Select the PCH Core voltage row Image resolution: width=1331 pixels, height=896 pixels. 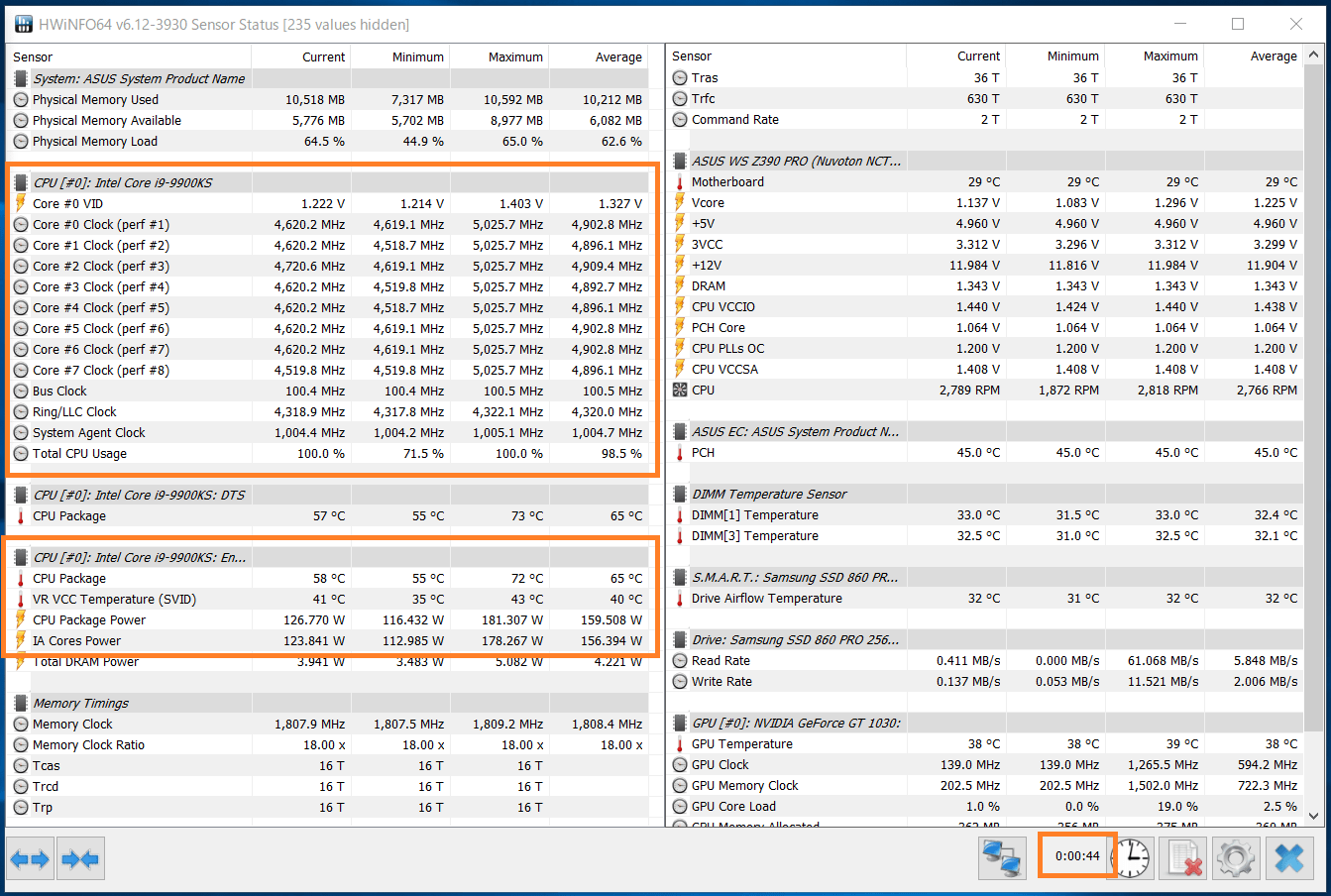(x=985, y=327)
